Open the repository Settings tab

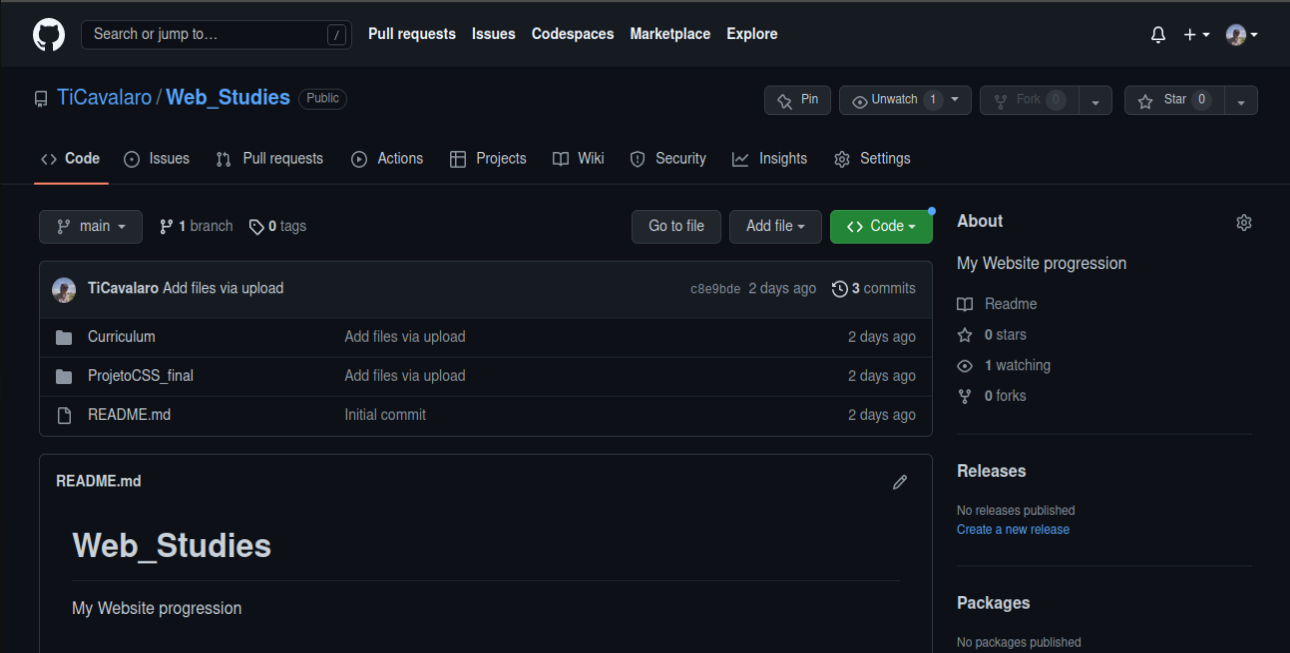(872, 159)
